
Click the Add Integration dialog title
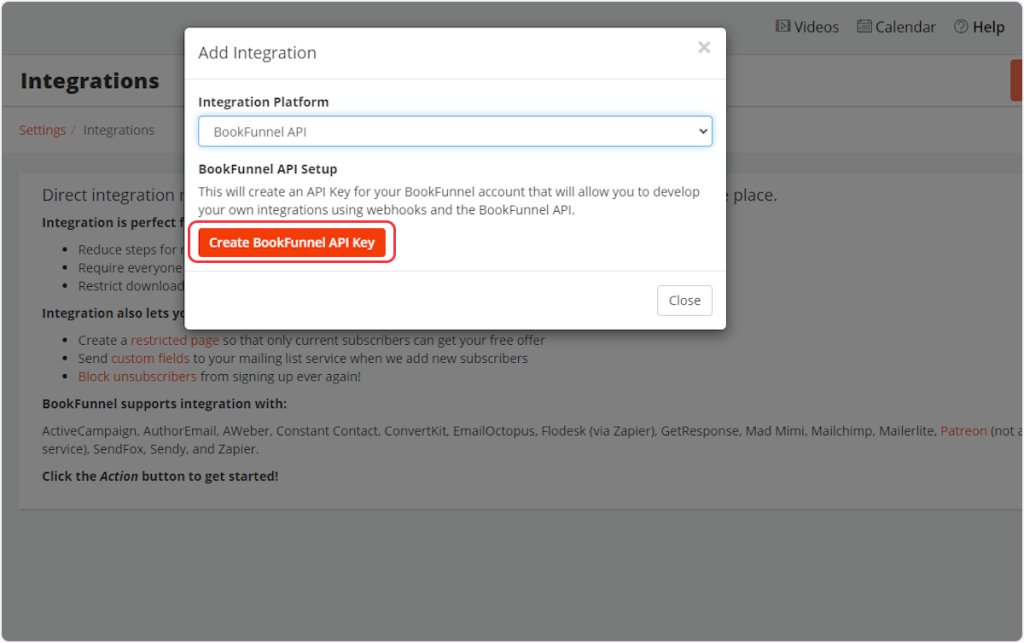(x=257, y=53)
